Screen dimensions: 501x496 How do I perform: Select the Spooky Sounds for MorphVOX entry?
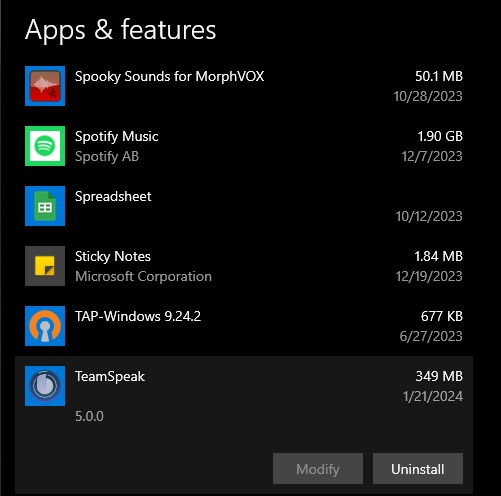click(x=244, y=86)
